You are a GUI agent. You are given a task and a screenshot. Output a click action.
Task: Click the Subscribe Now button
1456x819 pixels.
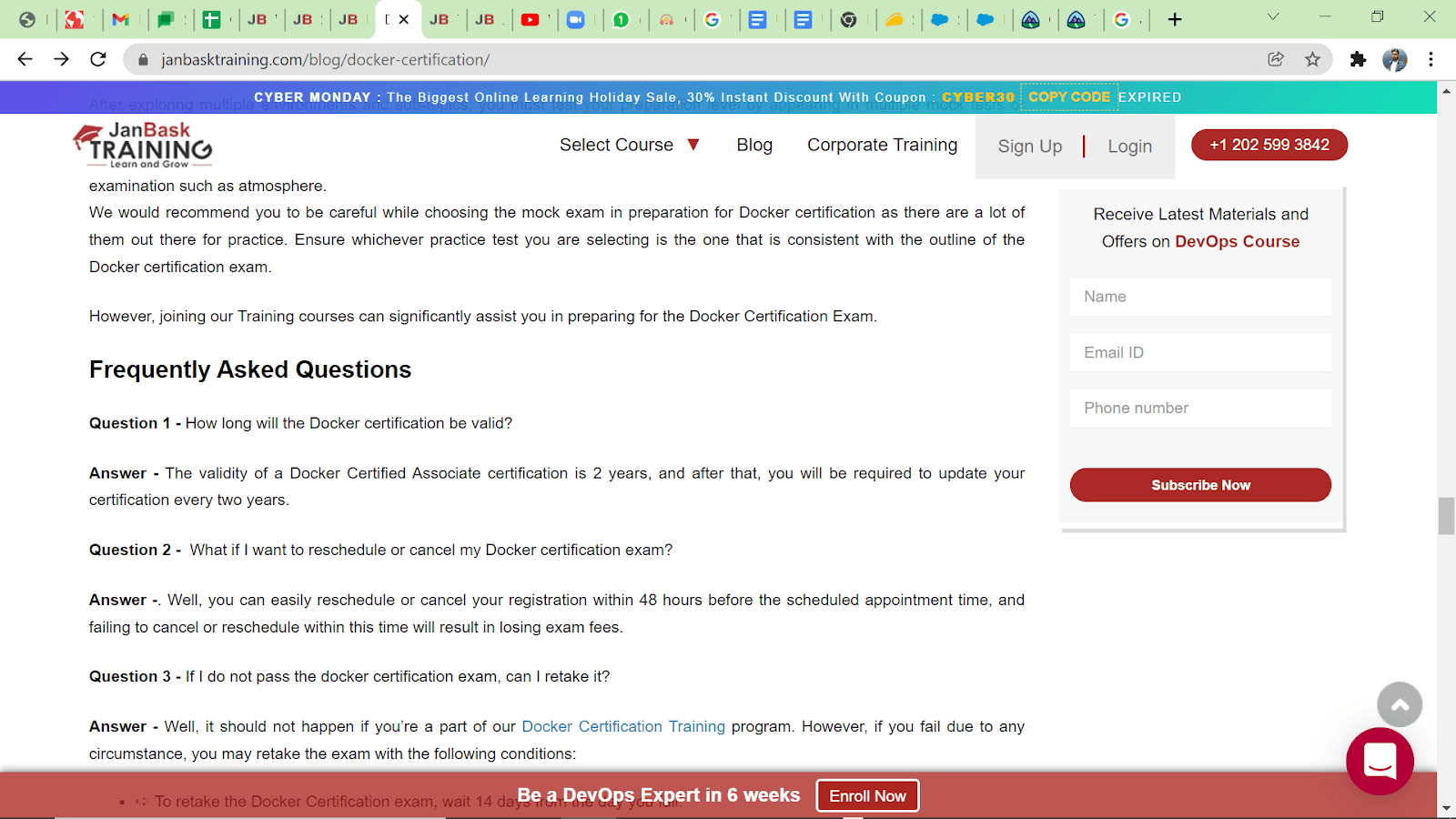(1200, 485)
